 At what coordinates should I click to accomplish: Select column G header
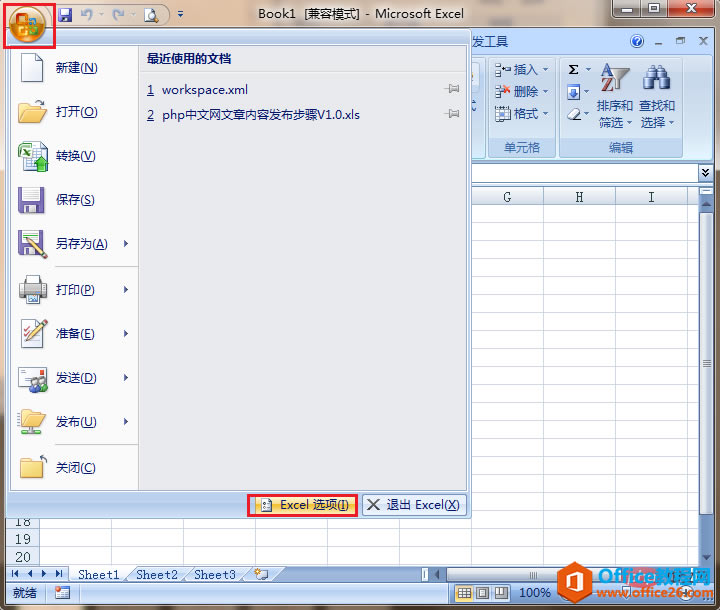coord(507,197)
